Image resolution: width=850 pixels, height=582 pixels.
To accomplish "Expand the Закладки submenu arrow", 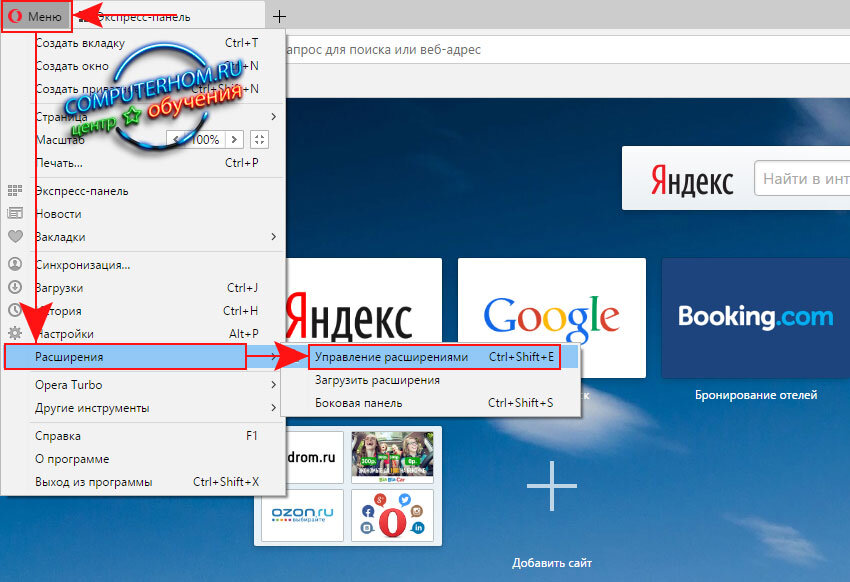I will (273, 237).
